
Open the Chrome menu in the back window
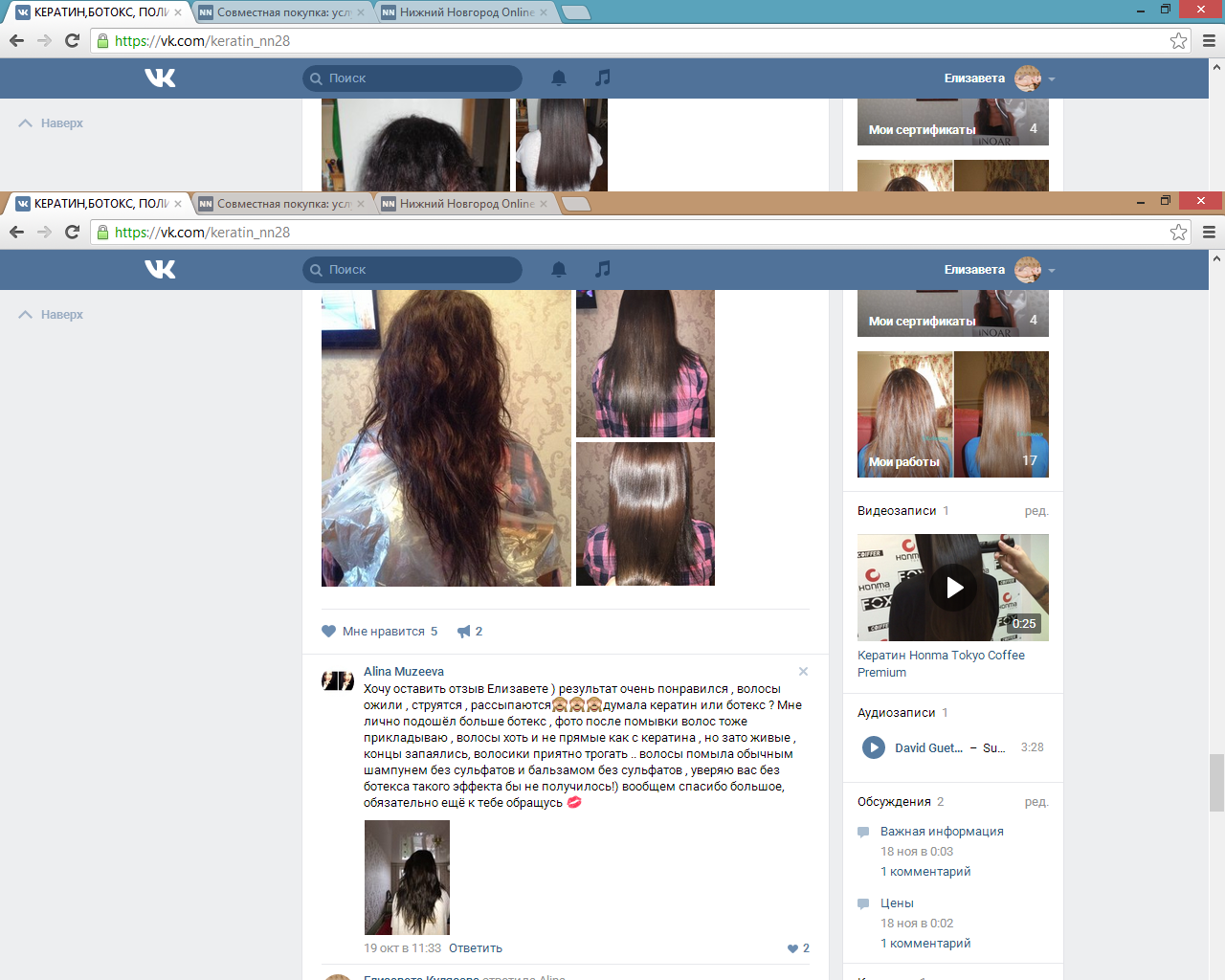click(x=1209, y=41)
